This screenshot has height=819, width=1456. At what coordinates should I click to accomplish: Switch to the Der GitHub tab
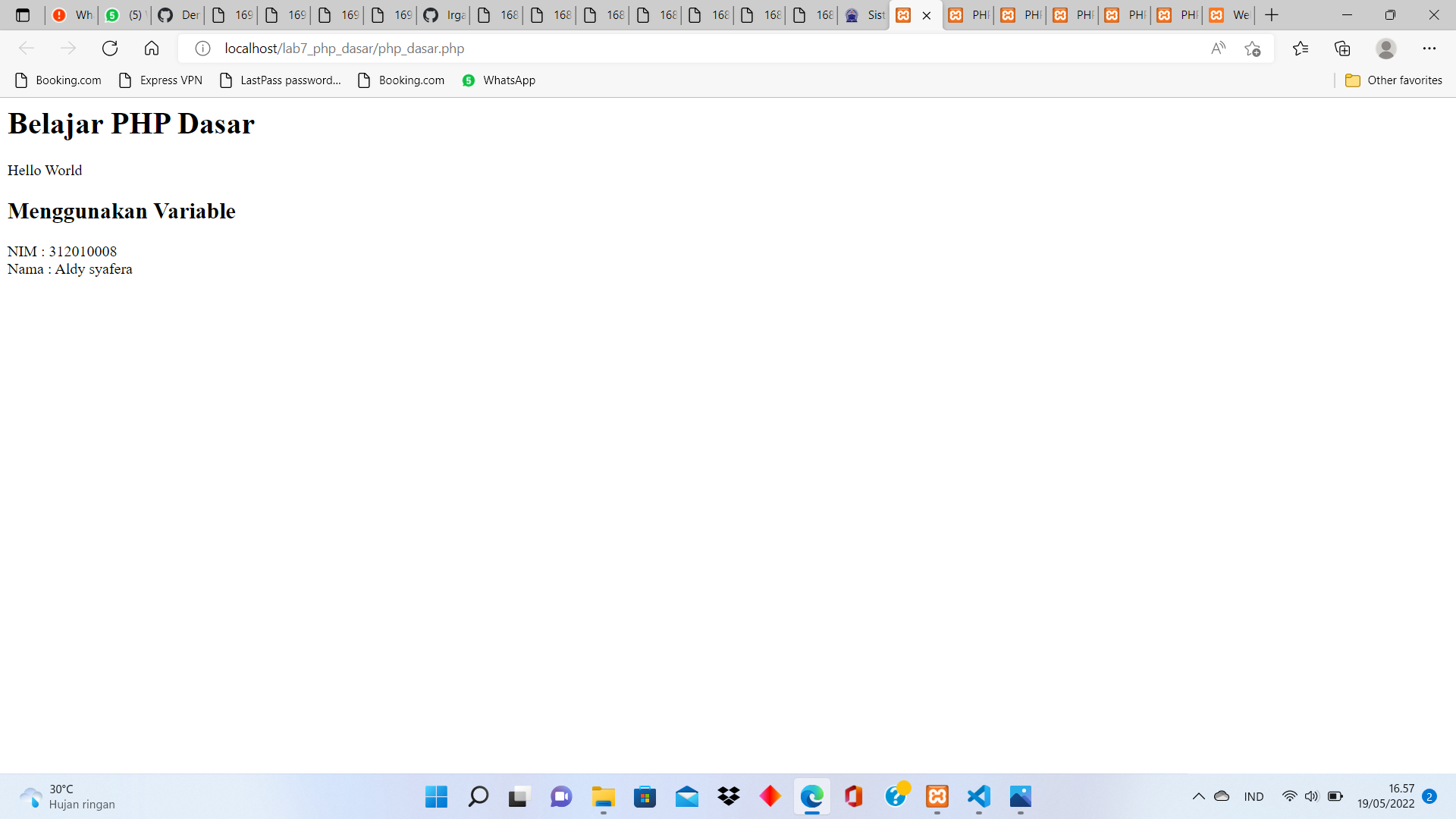[x=178, y=15]
